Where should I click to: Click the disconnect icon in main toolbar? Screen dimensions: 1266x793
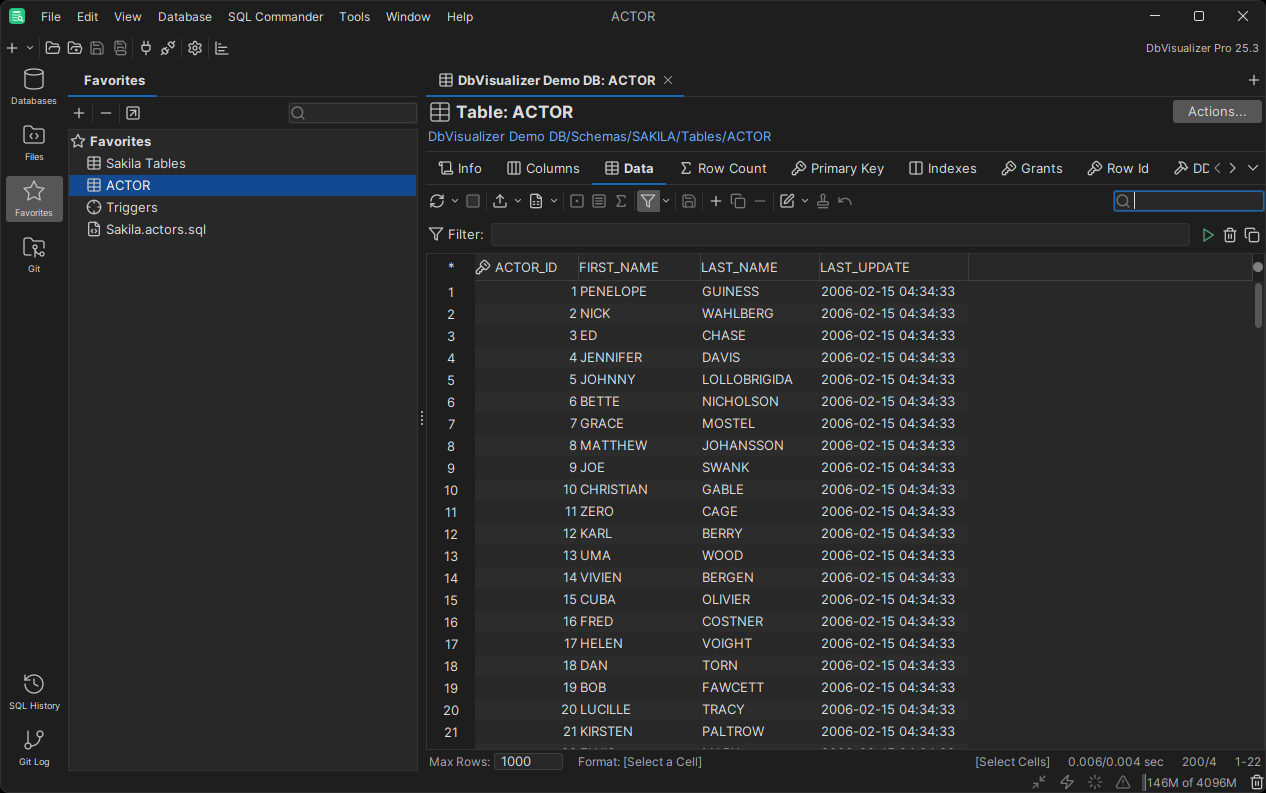(x=167, y=48)
